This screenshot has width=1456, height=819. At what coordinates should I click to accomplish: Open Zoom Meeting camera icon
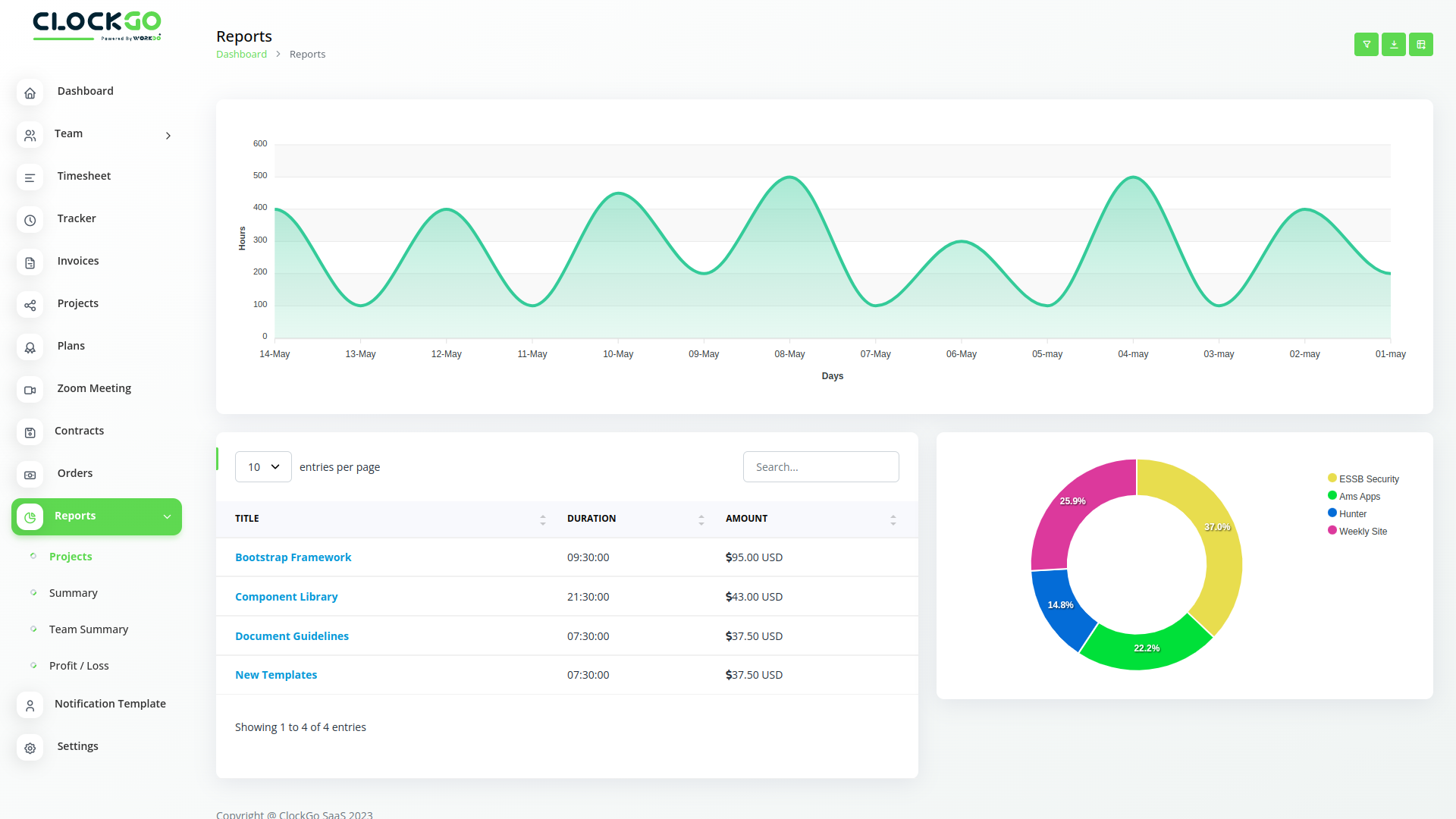pos(30,391)
